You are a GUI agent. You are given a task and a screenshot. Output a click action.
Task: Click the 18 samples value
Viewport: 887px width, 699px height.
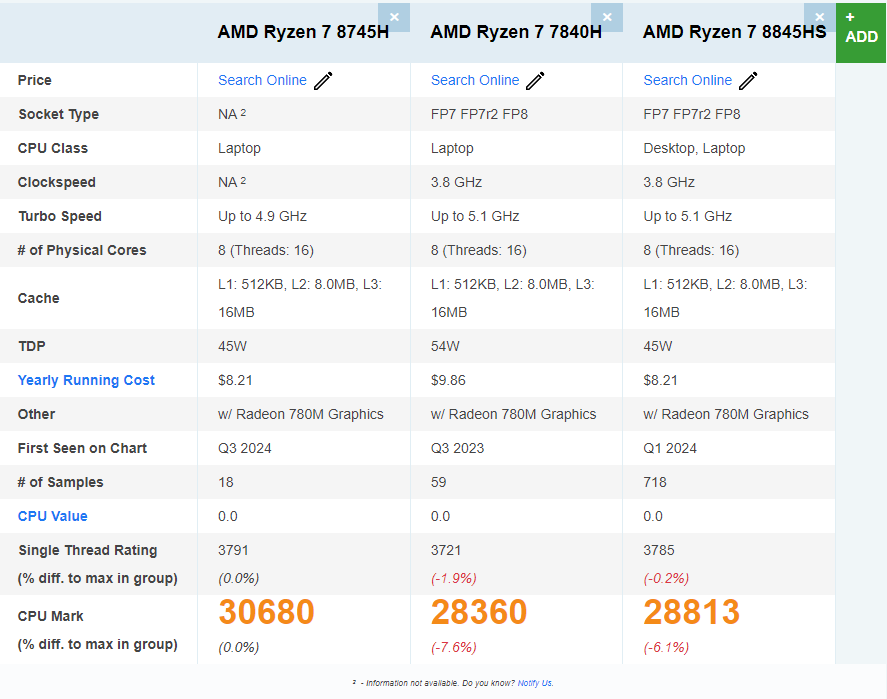(x=226, y=482)
